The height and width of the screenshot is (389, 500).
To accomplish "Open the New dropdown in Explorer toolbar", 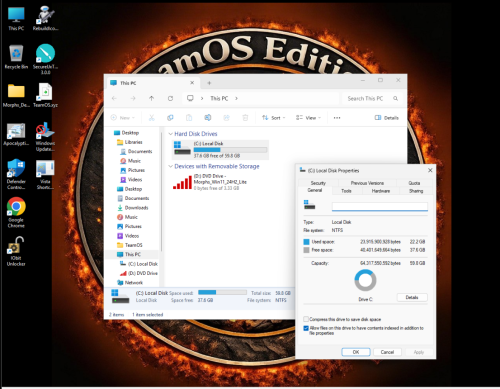I will tap(123, 118).
